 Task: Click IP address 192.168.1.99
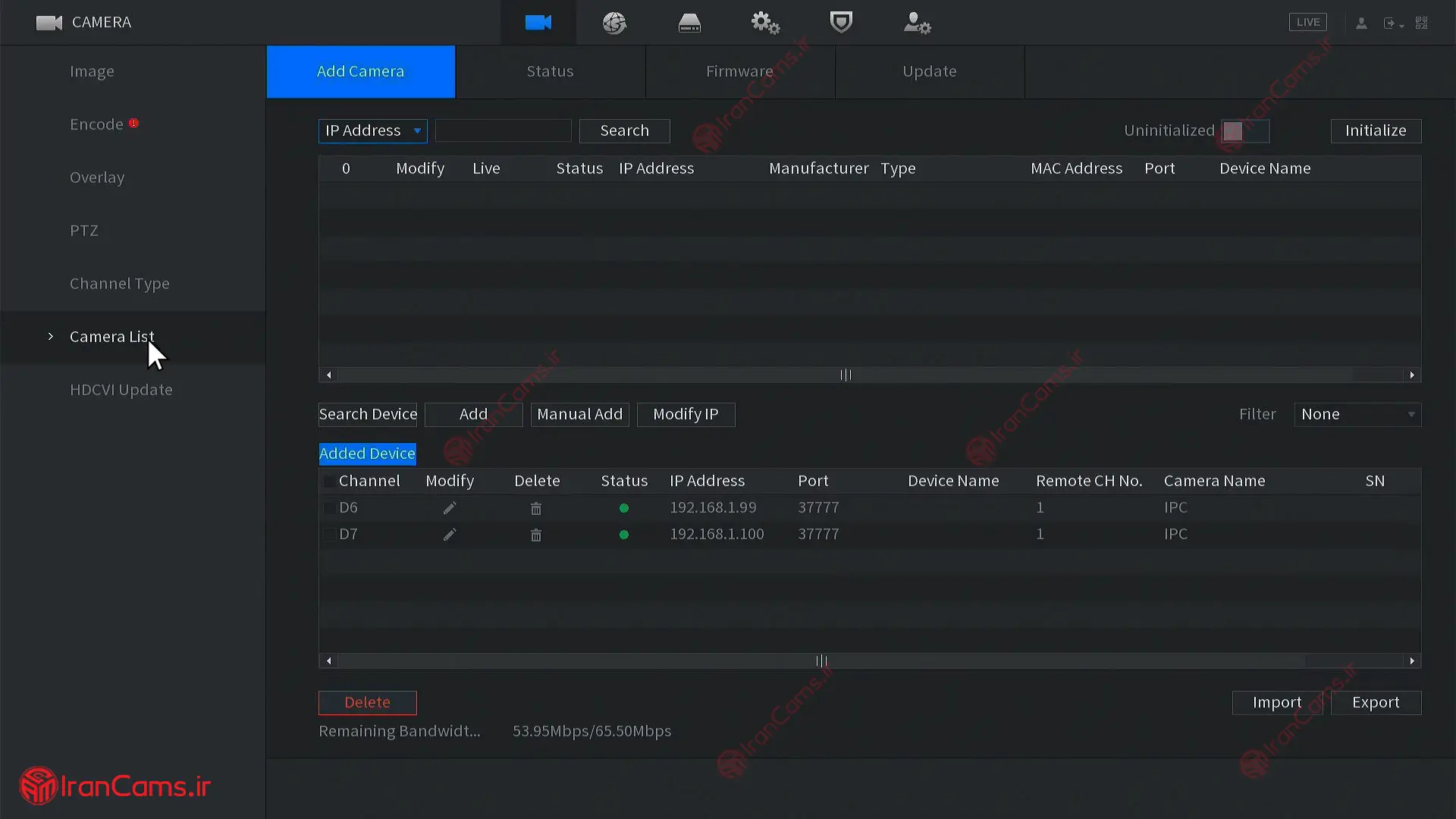713,508
